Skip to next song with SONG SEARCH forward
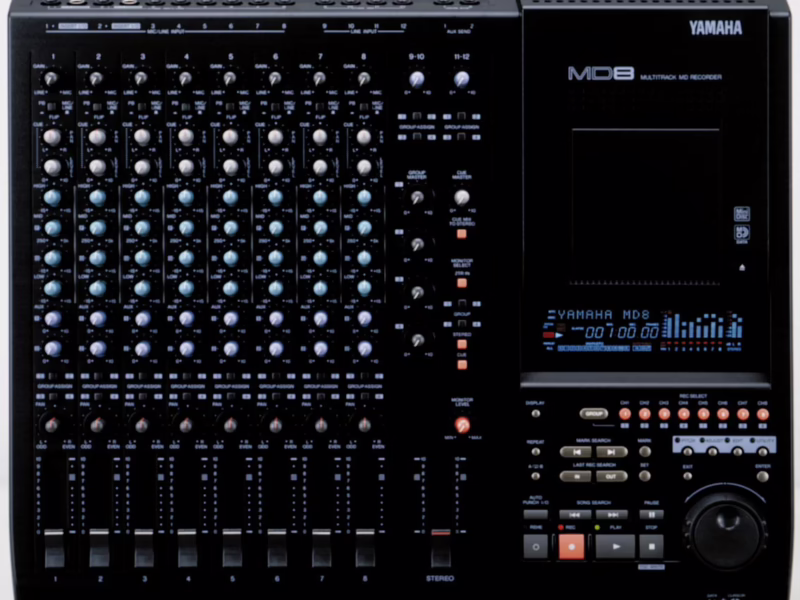 point(612,515)
